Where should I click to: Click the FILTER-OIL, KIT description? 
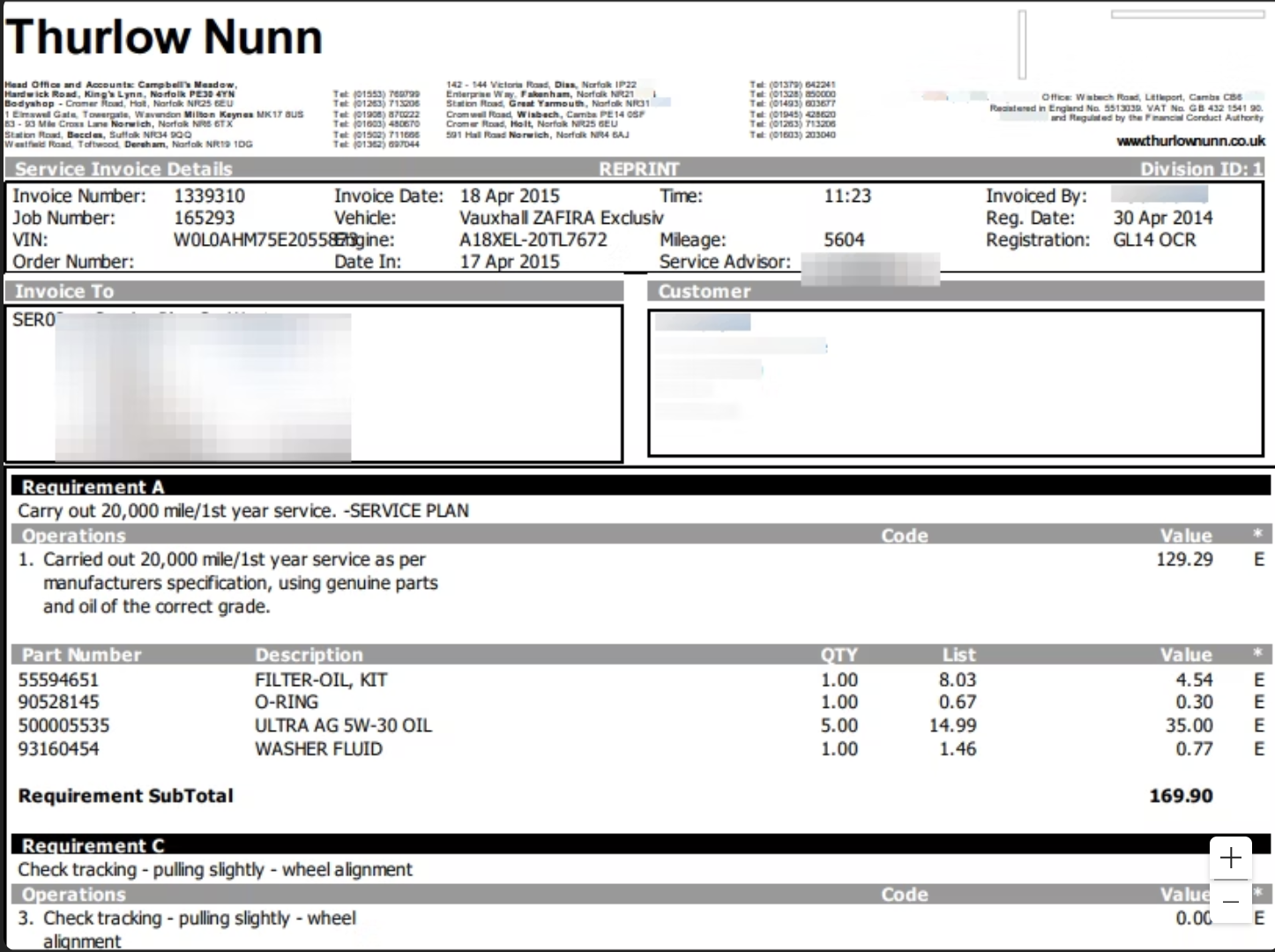click(x=321, y=680)
